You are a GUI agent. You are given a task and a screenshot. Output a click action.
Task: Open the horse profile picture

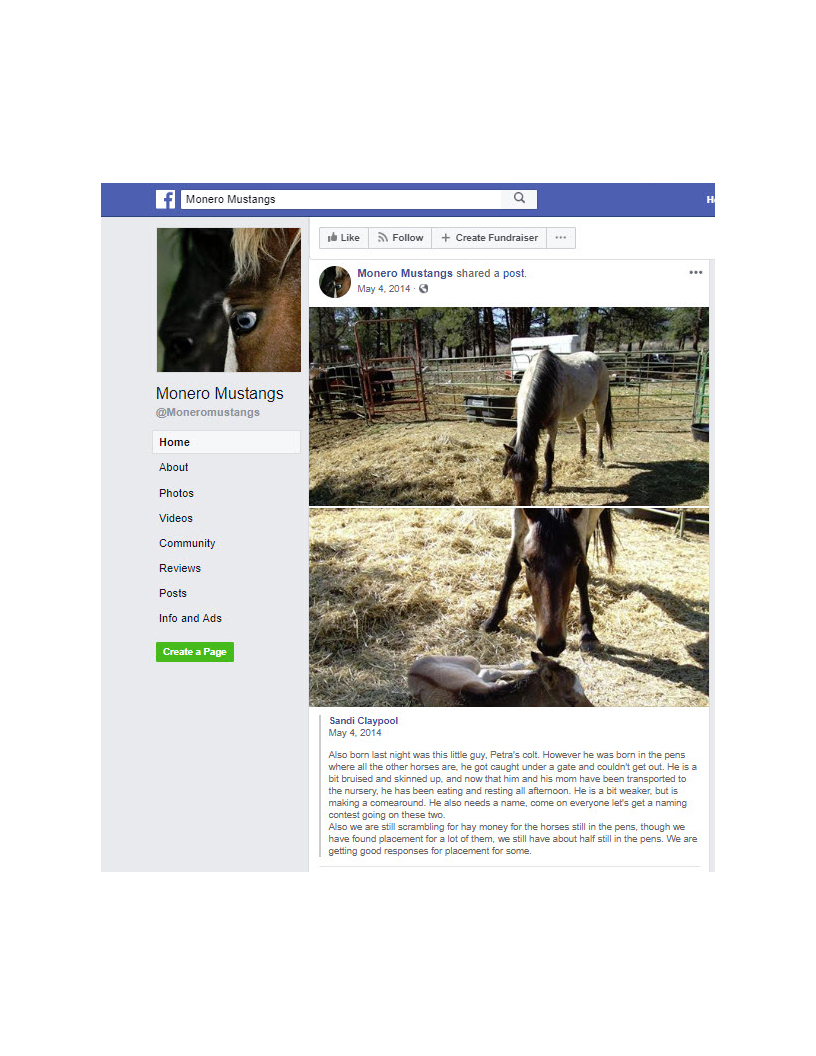coord(229,300)
